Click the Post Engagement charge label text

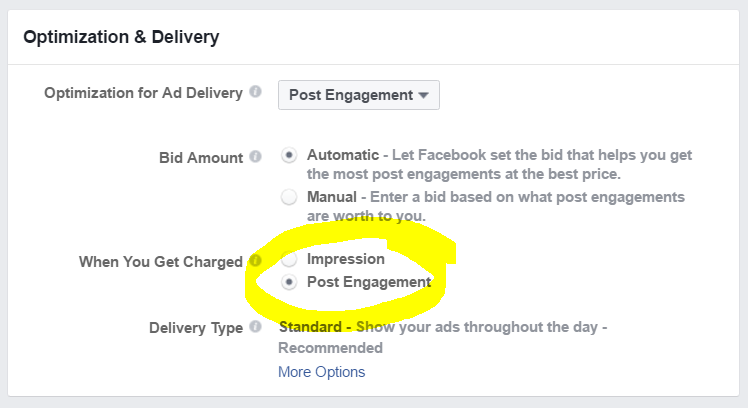[369, 282]
